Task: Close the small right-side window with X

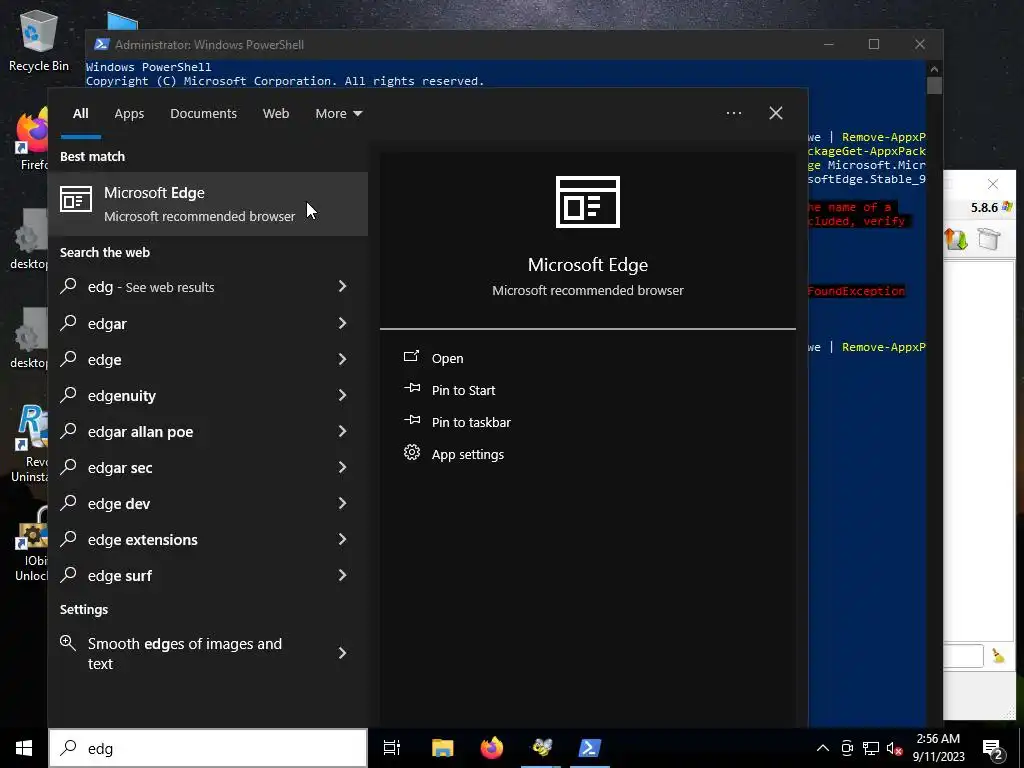Action: pos(993,184)
